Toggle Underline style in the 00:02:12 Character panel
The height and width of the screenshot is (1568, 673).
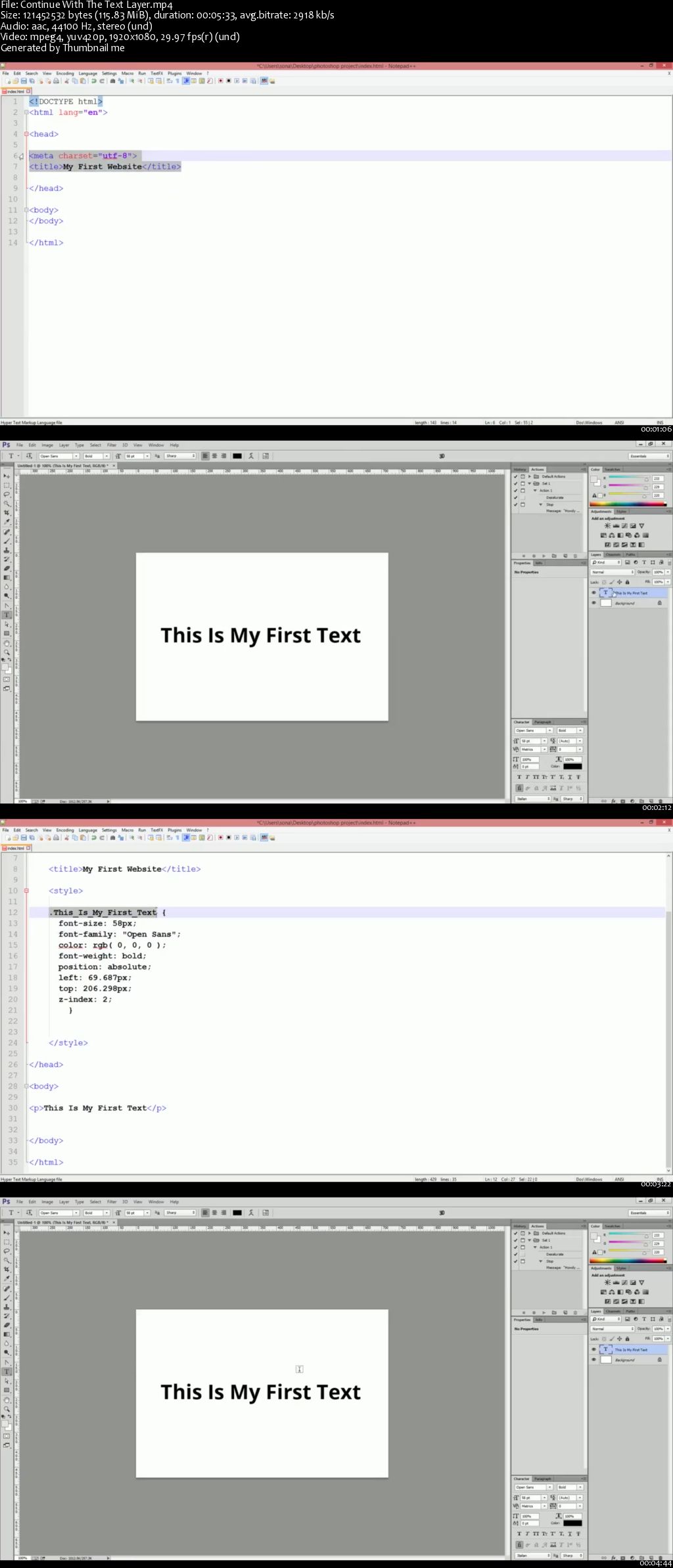point(570,777)
